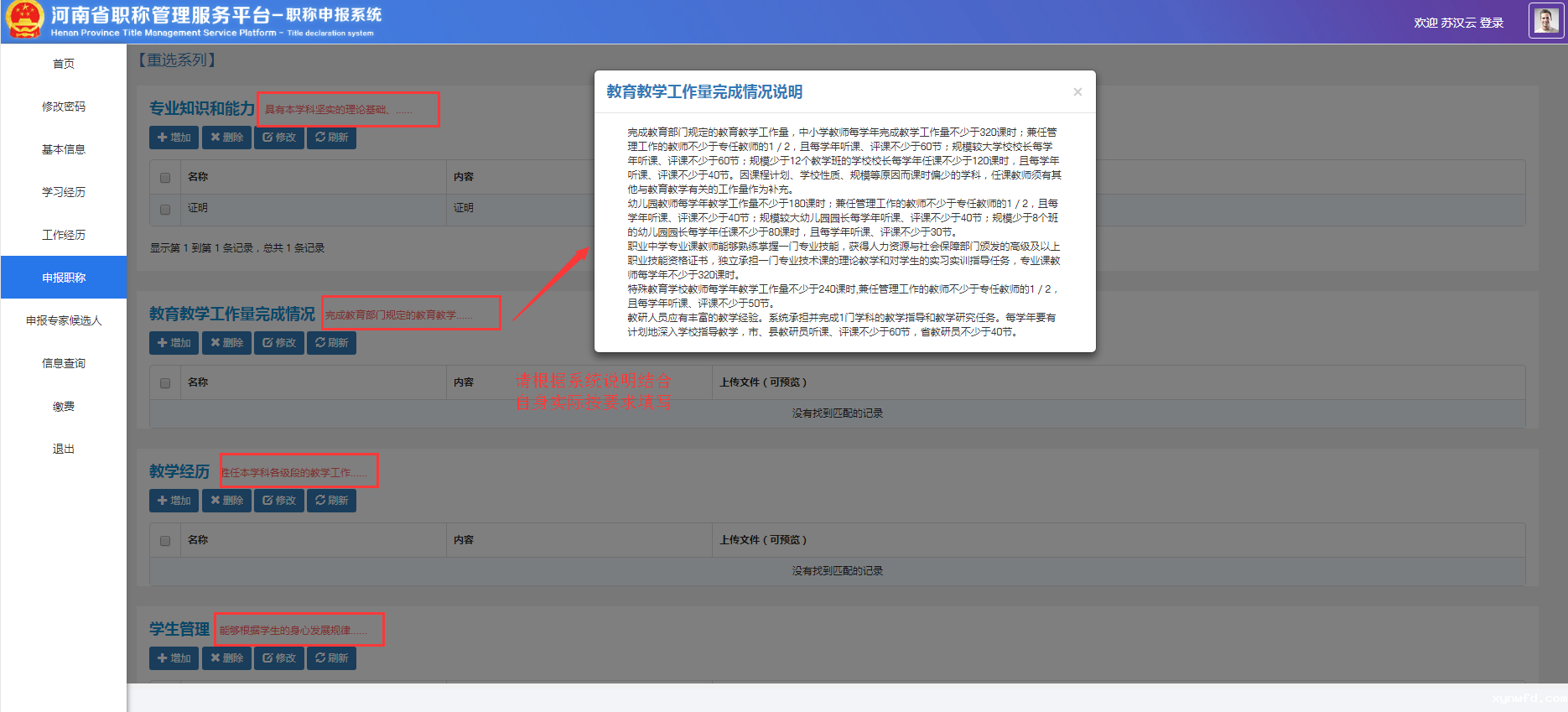Viewport: 1568px width, 712px height.
Task: Click the user avatar in the header
Action: click(x=1546, y=21)
